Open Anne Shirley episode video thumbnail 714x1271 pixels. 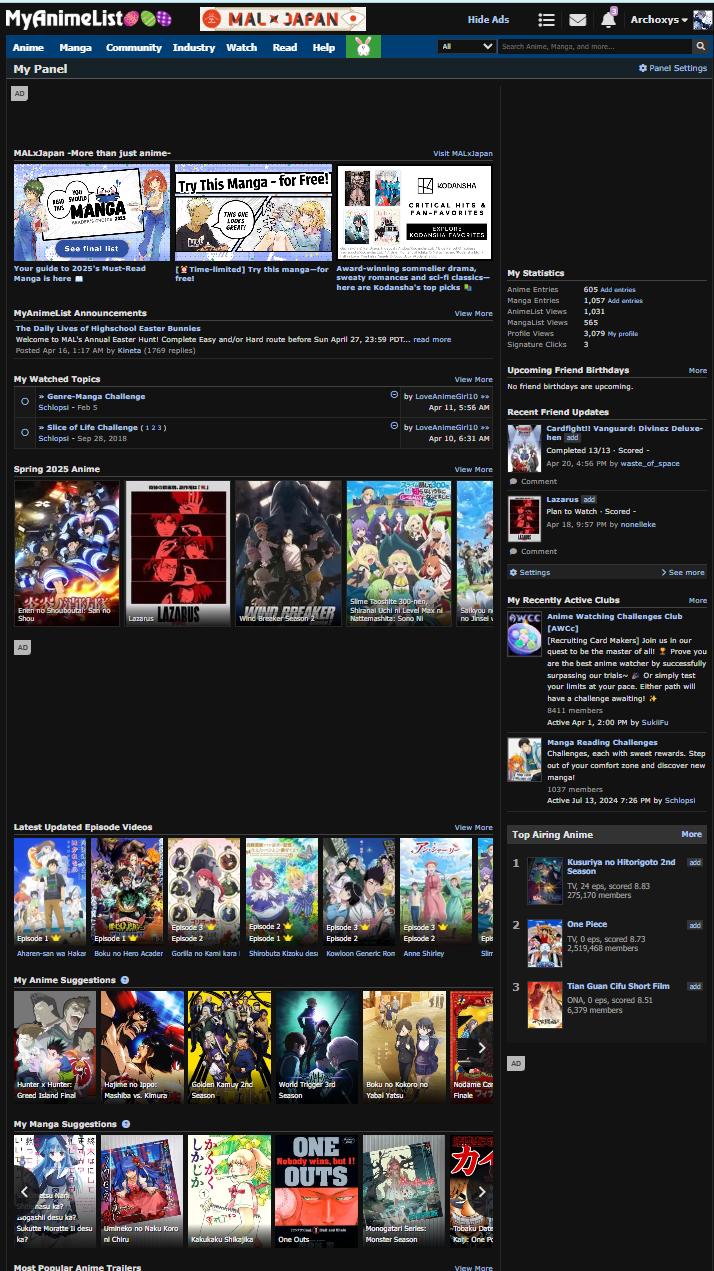pos(436,891)
